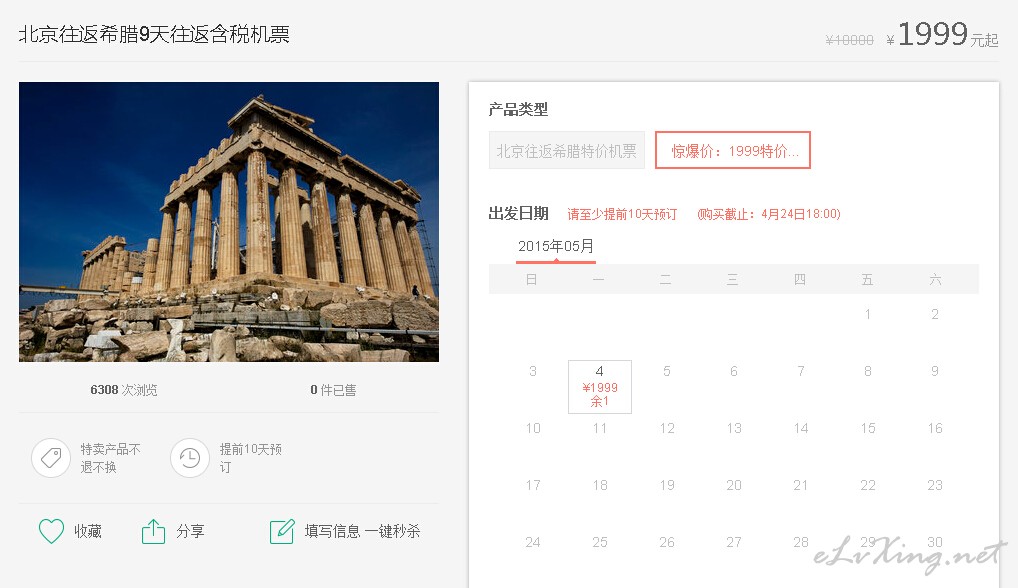
Task: Click 购买截止：4月24日18:00 deadline text
Action: (769, 214)
